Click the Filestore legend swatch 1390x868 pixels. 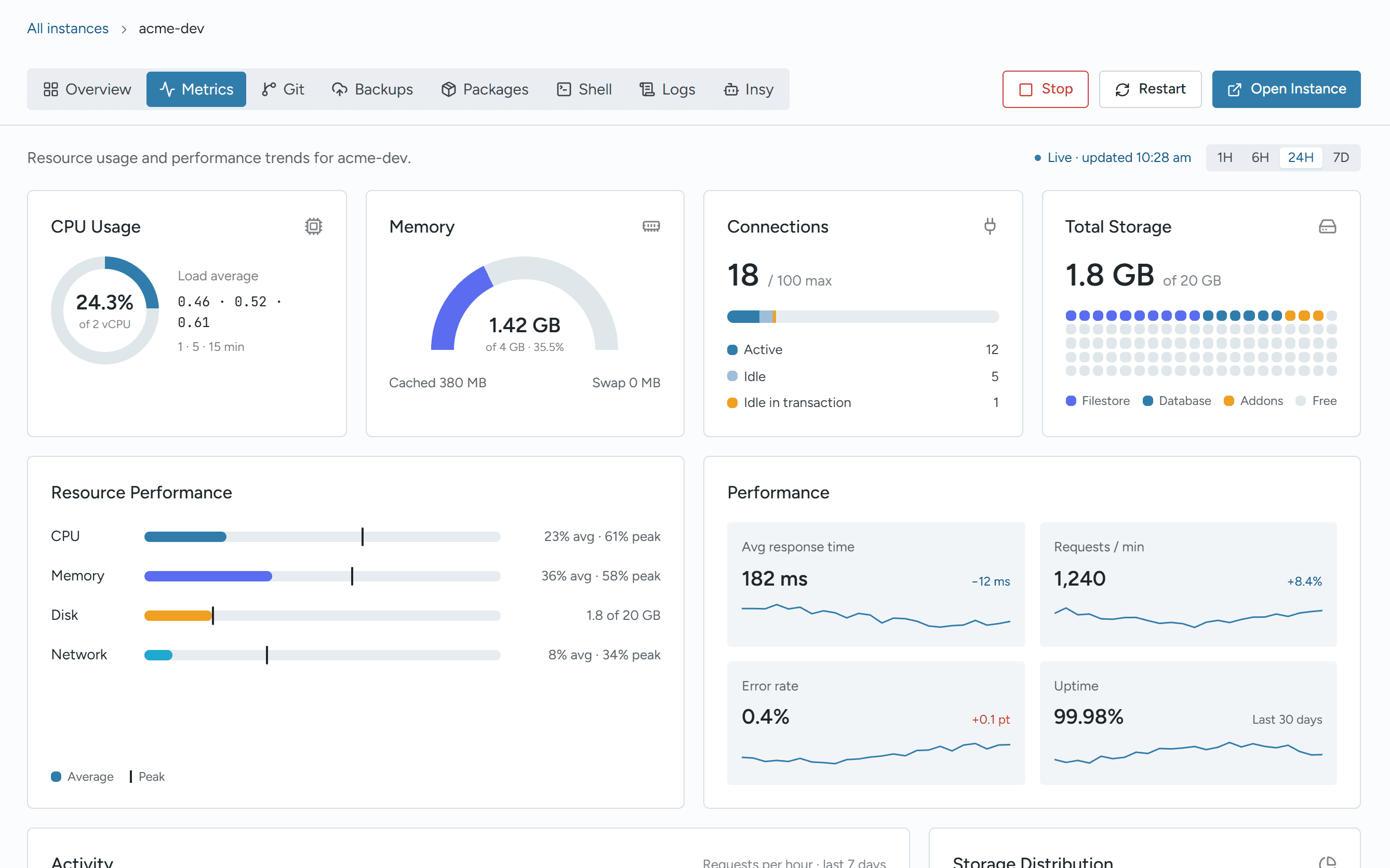1071,401
